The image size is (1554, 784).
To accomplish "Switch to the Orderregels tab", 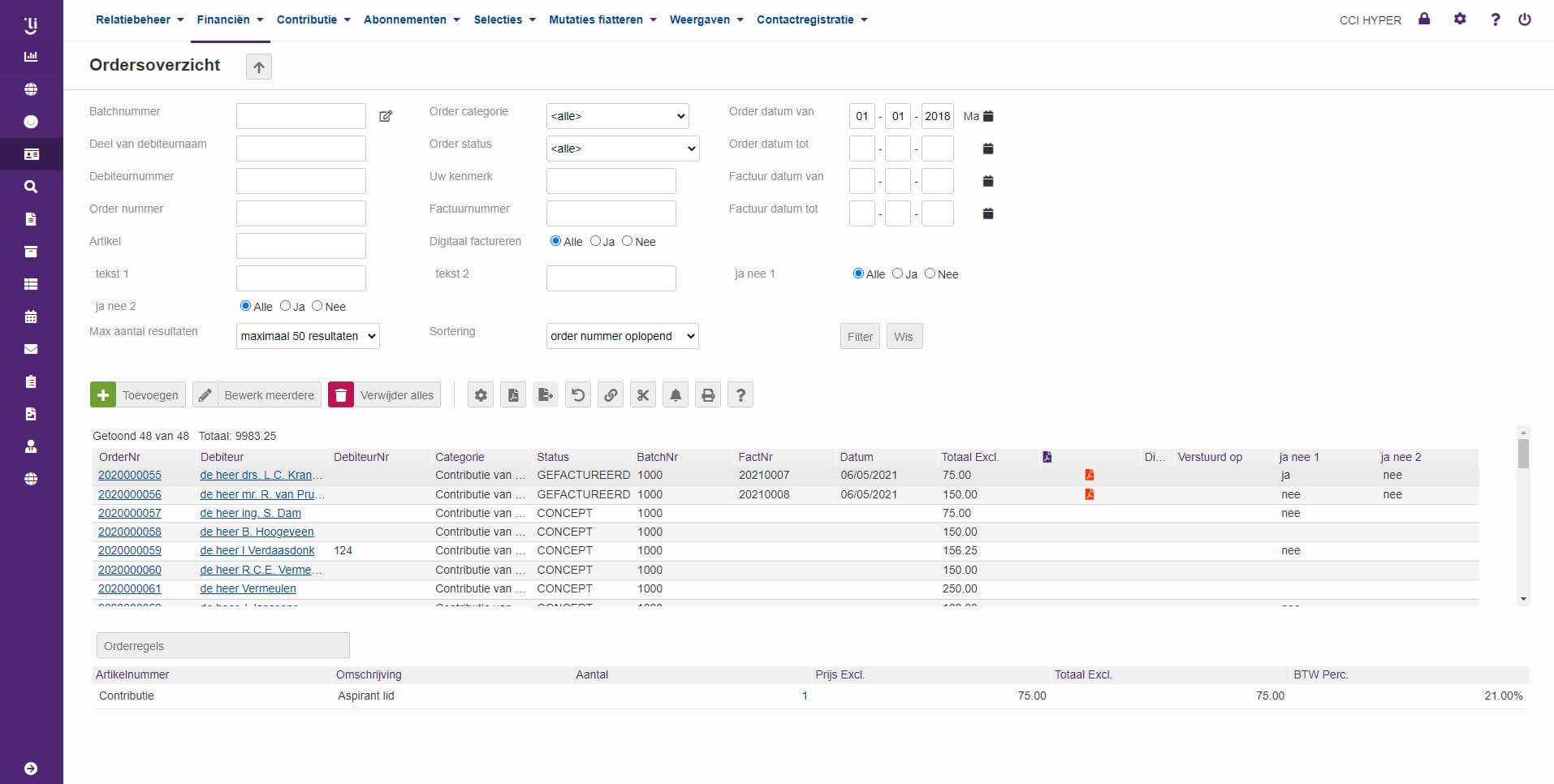I will [x=223, y=646].
